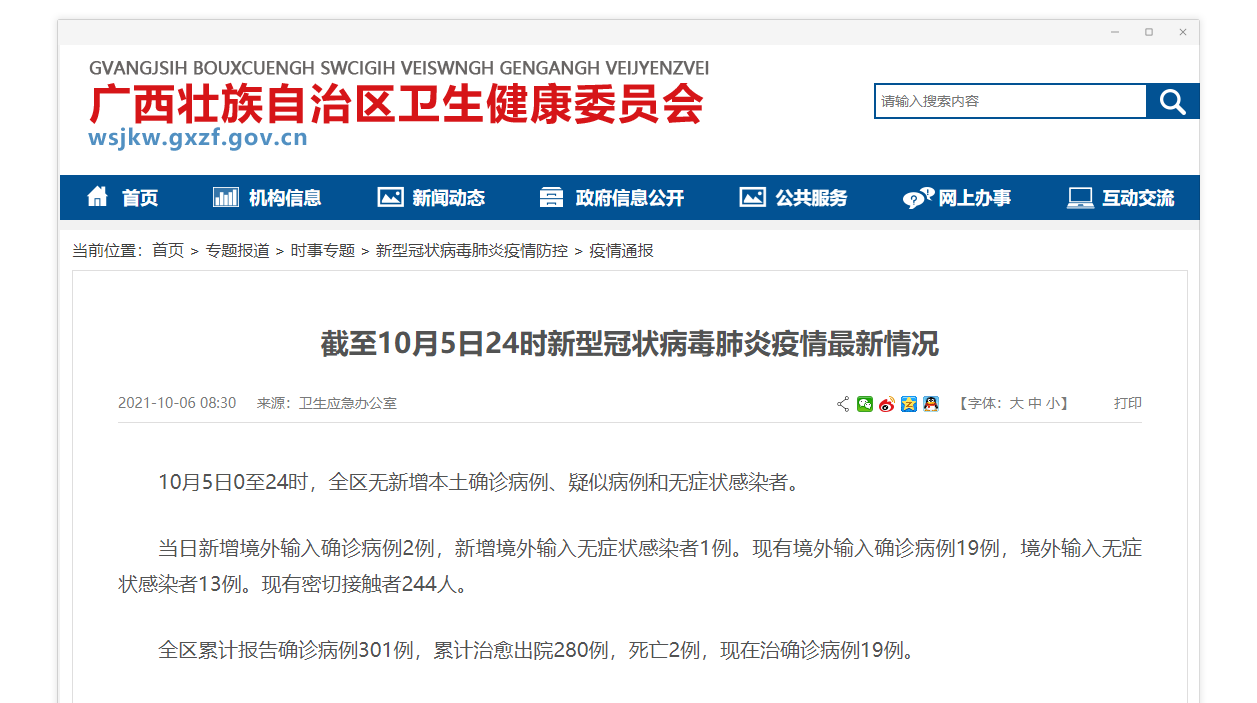Share the article via Weibo icon
The height and width of the screenshot is (703, 1257).
pyautogui.click(x=887, y=404)
